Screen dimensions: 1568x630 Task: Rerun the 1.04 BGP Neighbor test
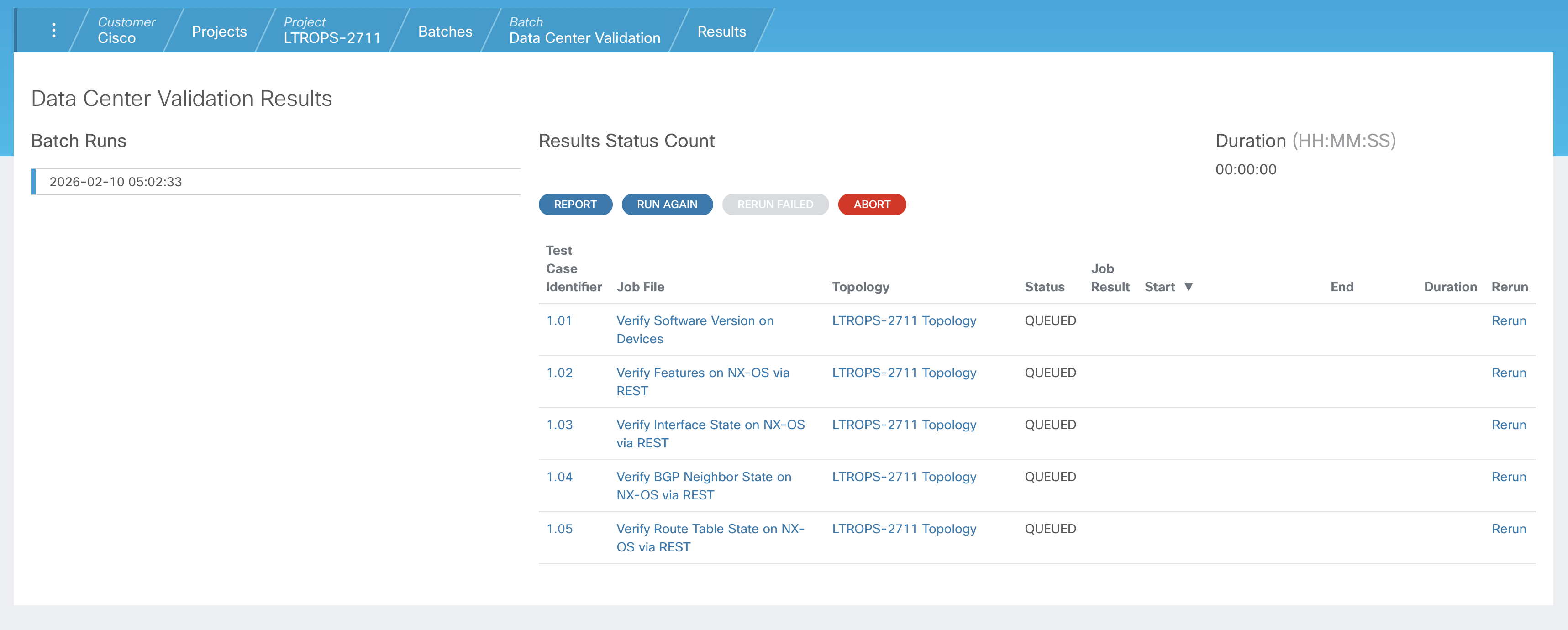point(1508,477)
